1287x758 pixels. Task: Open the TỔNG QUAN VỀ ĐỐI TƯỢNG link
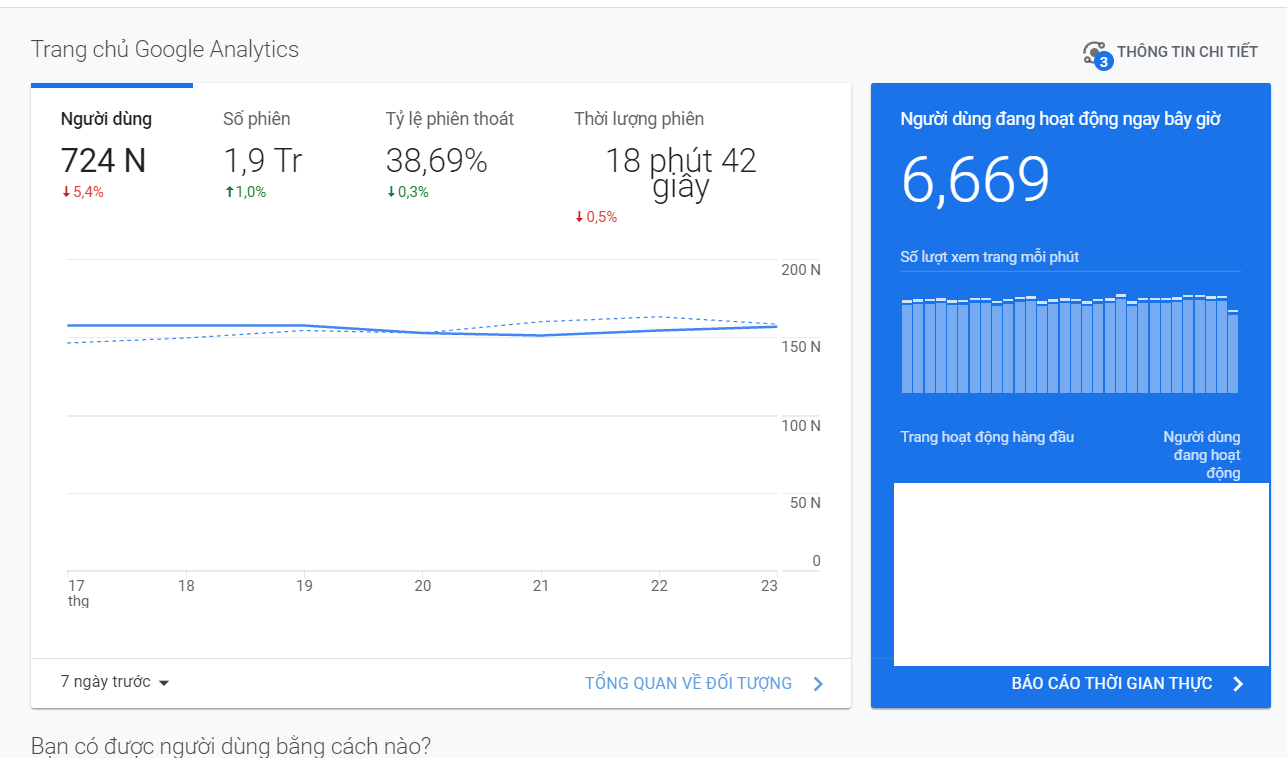[x=688, y=684]
